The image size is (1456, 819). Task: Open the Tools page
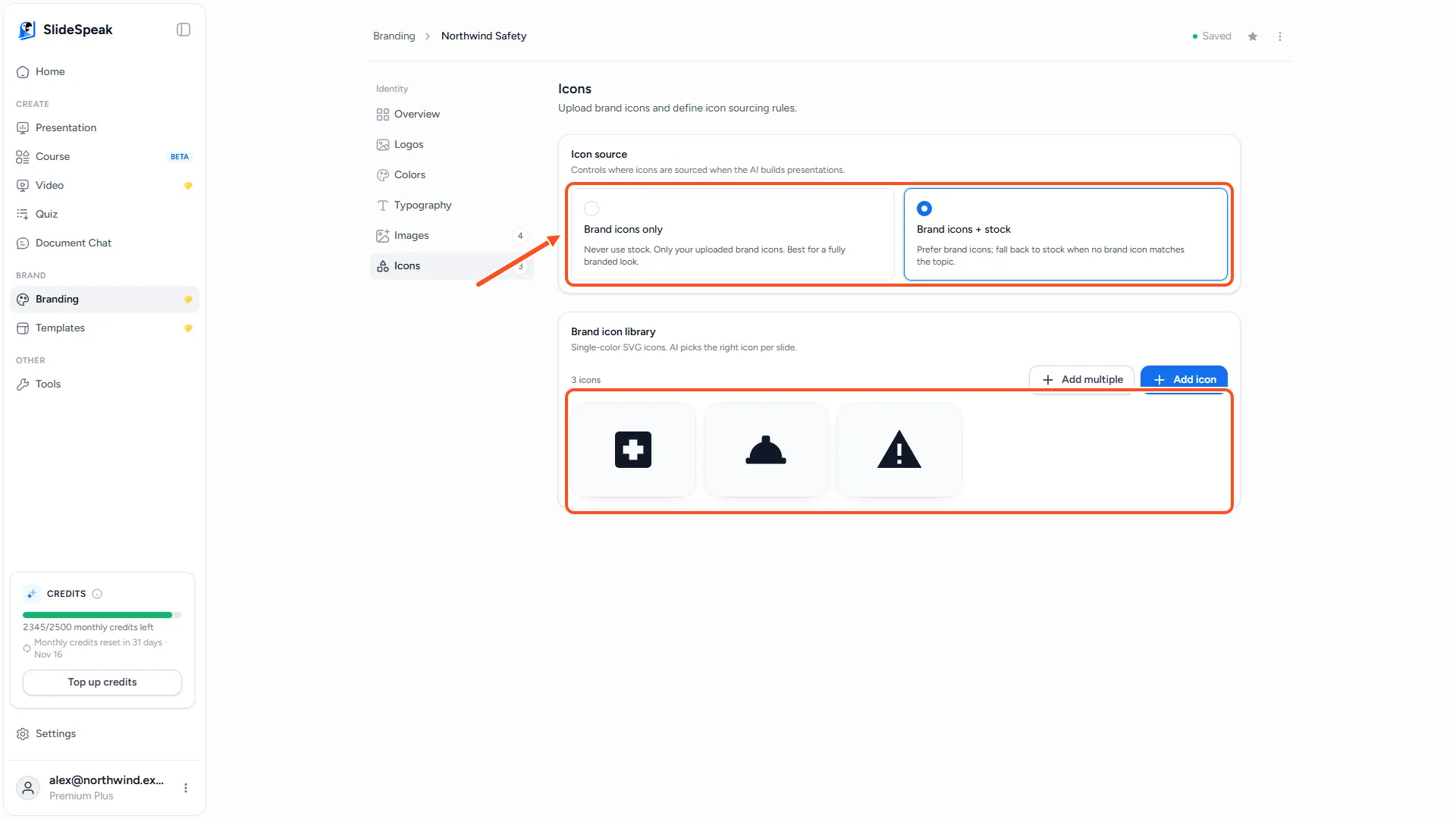(x=105, y=384)
